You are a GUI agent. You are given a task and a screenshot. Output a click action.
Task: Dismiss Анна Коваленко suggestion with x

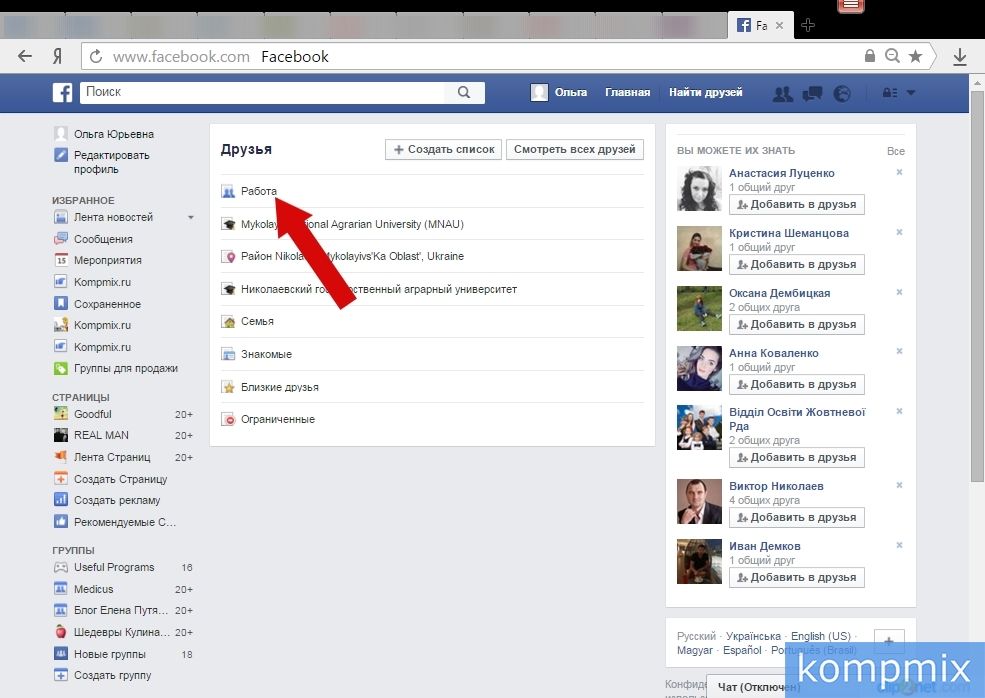[x=899, y=351]
